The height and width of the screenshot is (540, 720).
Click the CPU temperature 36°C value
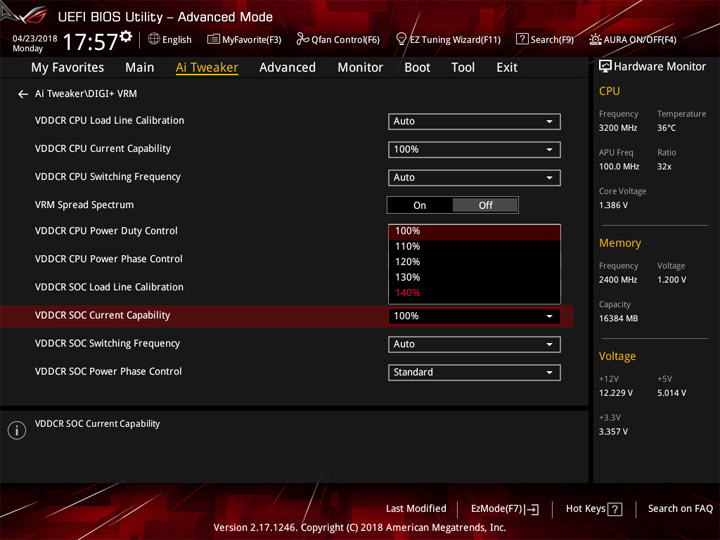666,128
